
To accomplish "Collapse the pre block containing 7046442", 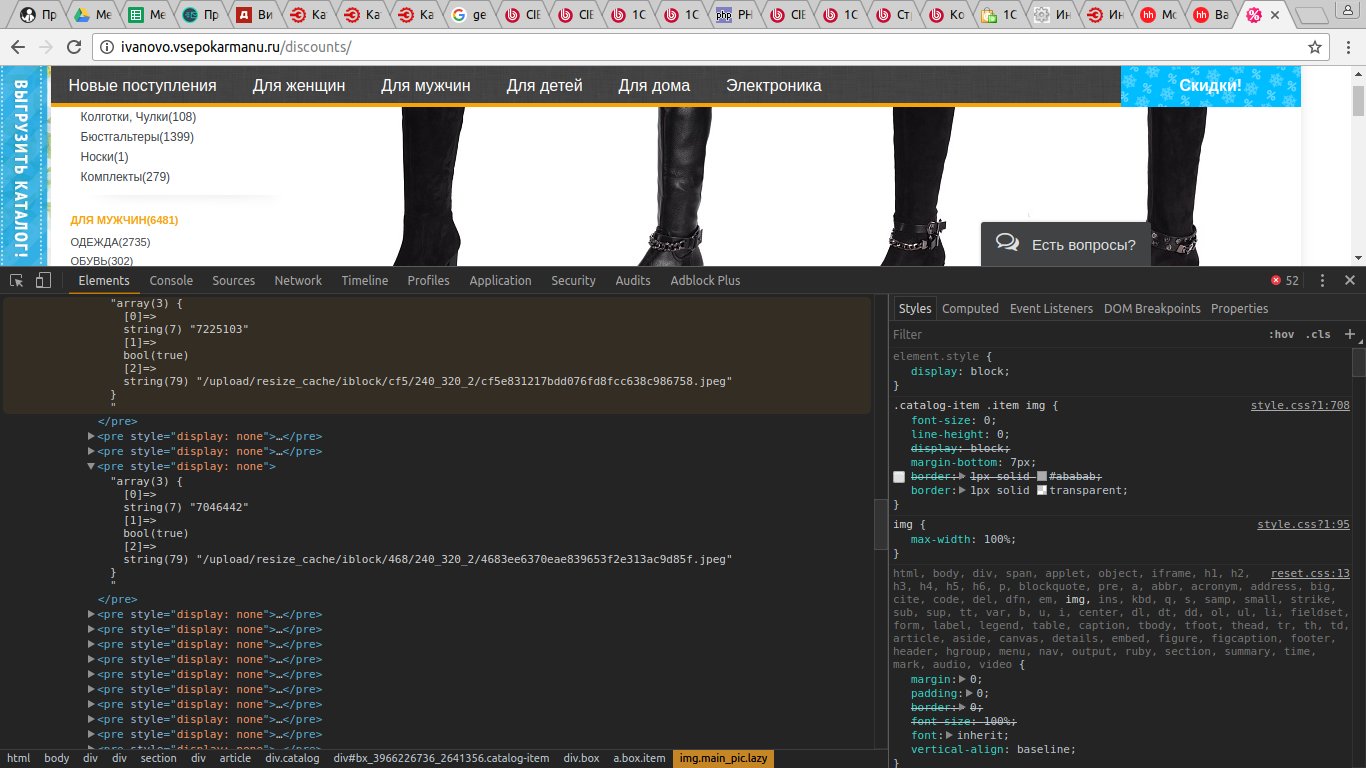I will (x=92, y=467).
